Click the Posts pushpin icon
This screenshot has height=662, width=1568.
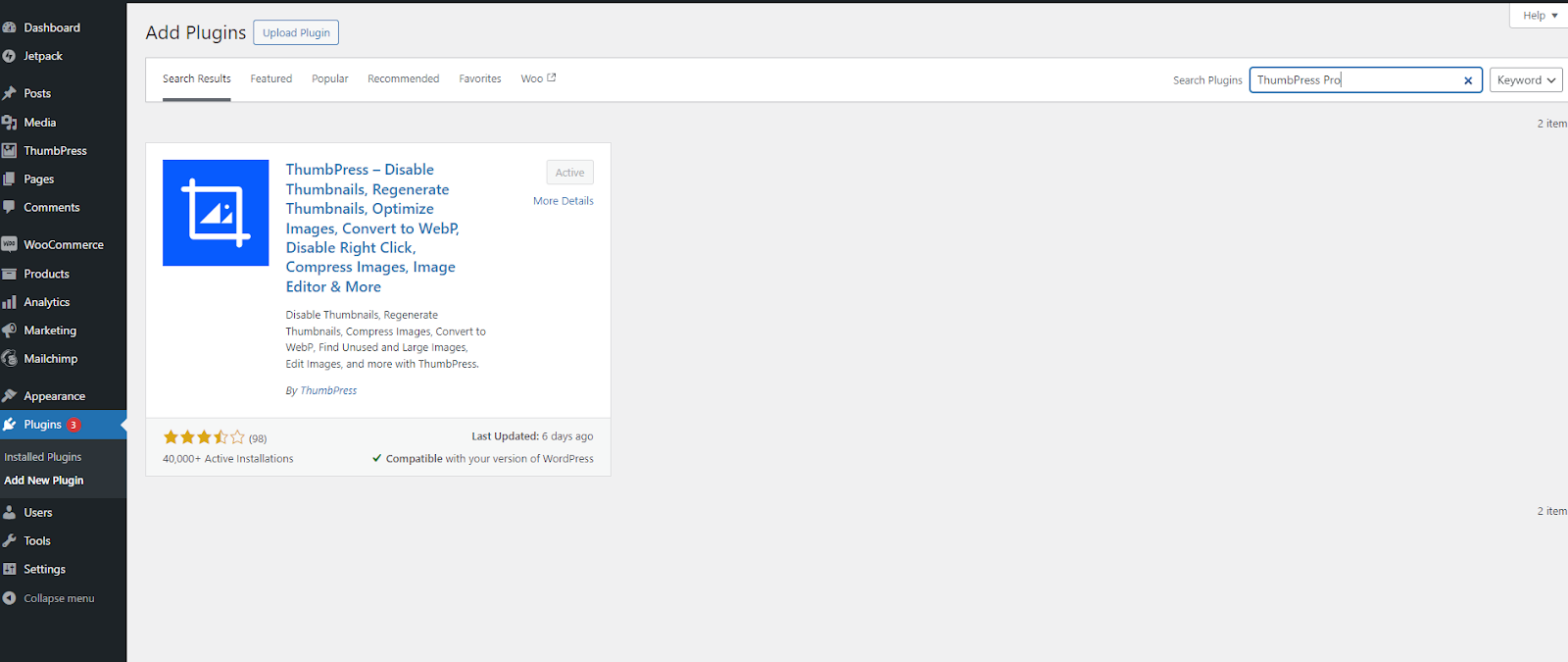click(x=9, y=93)
